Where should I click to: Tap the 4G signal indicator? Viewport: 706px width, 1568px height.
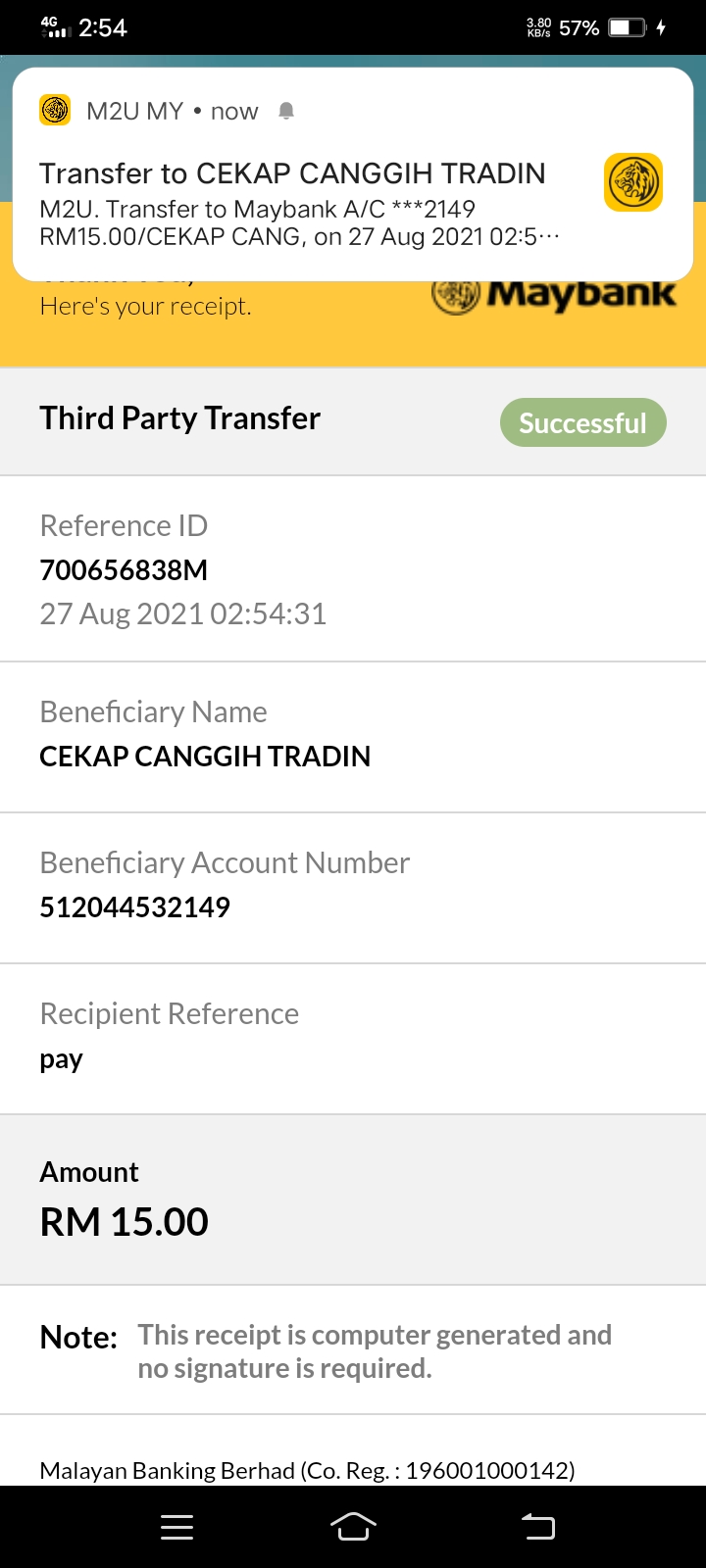pos(56,27)
